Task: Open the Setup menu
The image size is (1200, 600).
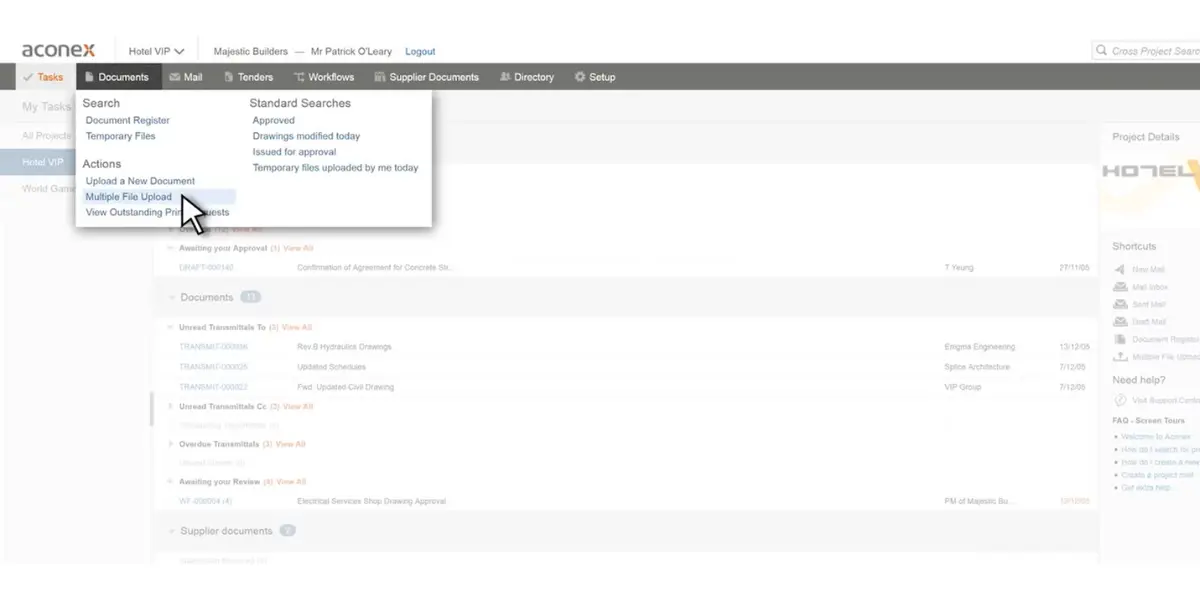Action: pos(595,77)
